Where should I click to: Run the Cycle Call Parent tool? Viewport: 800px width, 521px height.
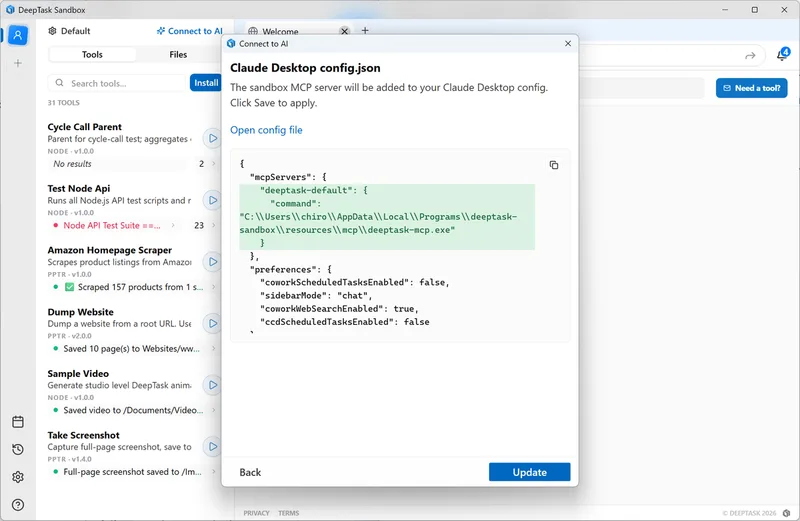[212, 138]
